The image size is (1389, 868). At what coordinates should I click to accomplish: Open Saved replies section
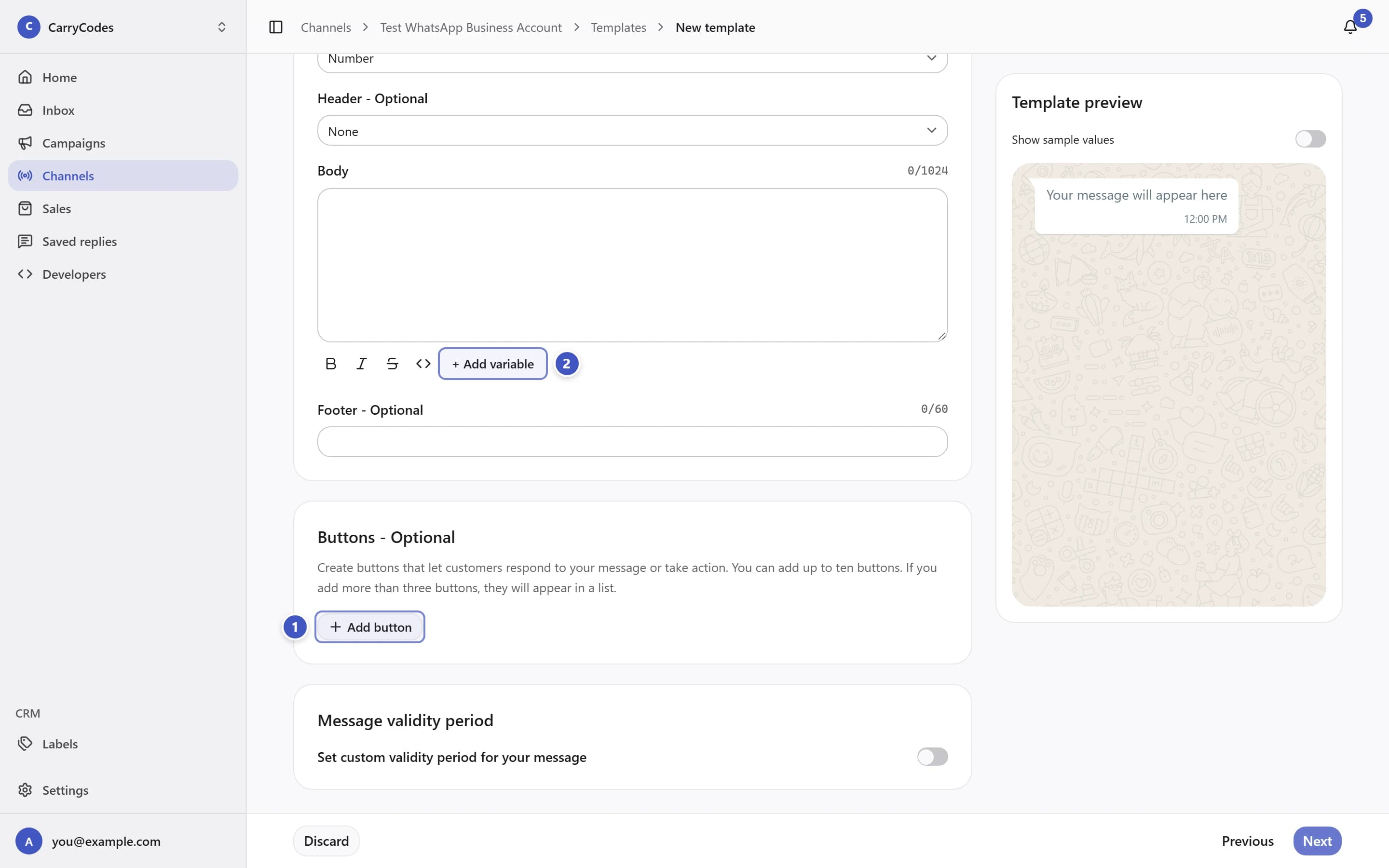point(123,241)
